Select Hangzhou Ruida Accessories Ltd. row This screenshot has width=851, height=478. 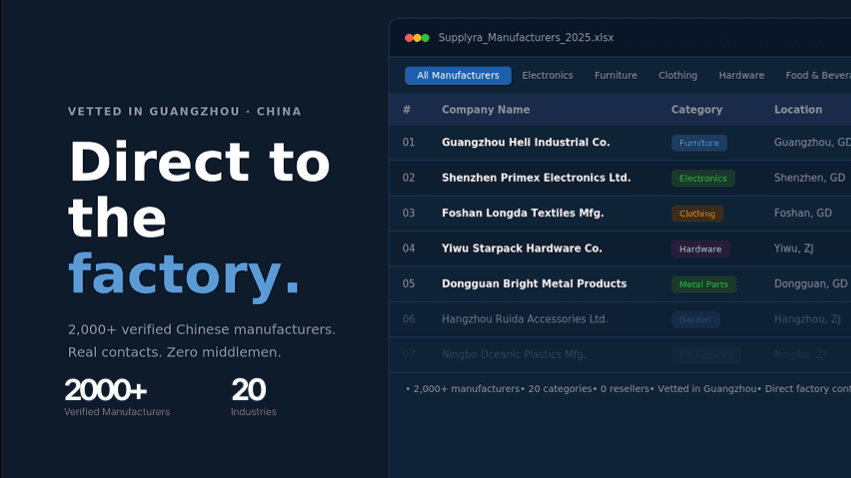click(620, 319)
